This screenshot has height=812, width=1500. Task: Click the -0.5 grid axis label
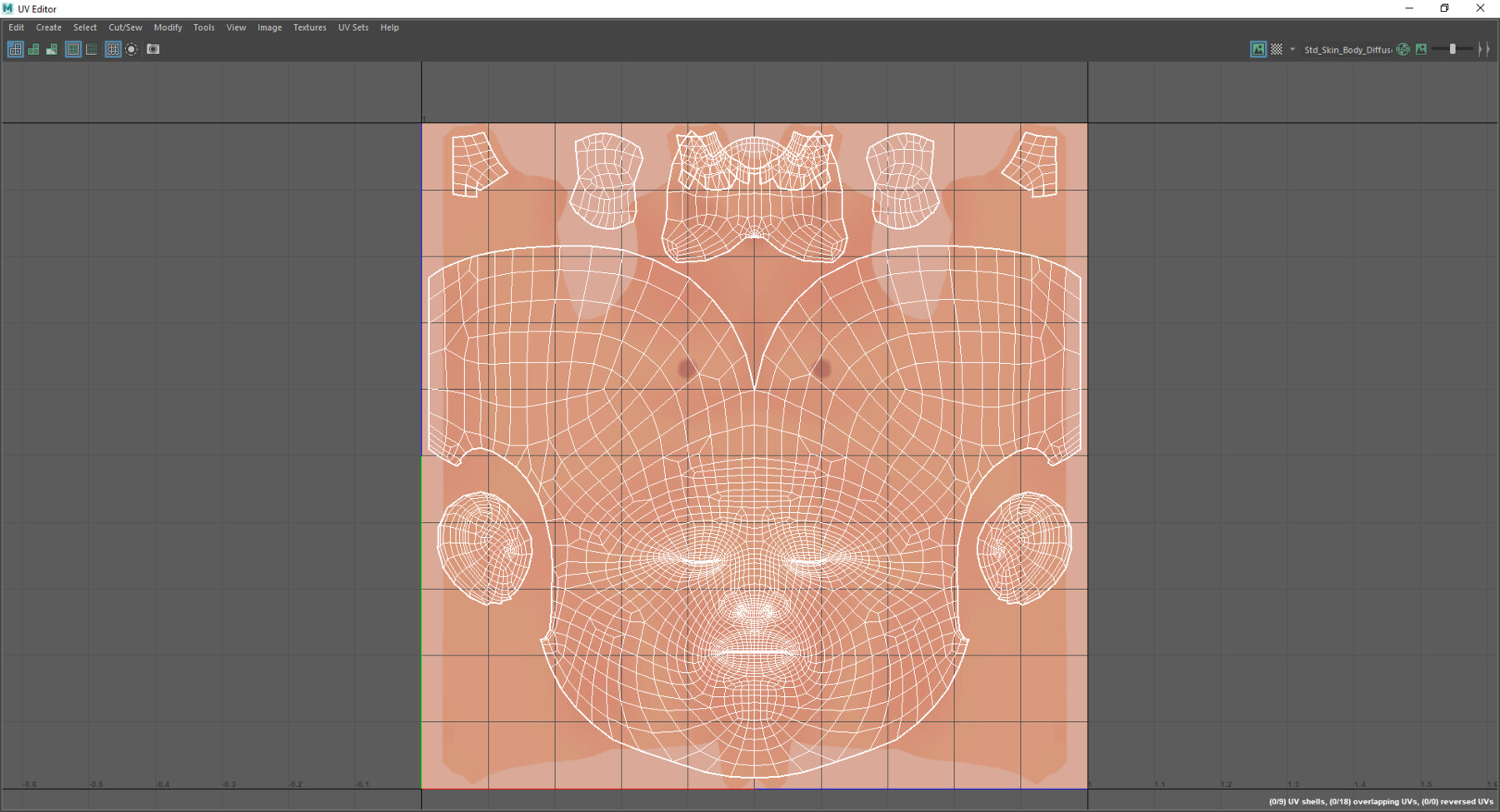tap(97, 785)
